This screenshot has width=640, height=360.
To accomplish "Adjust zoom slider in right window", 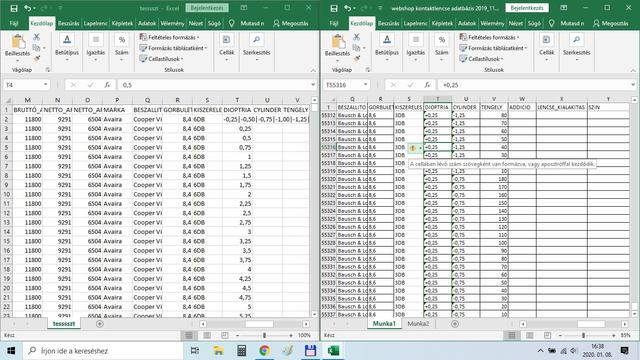I will tap(583, 335).
